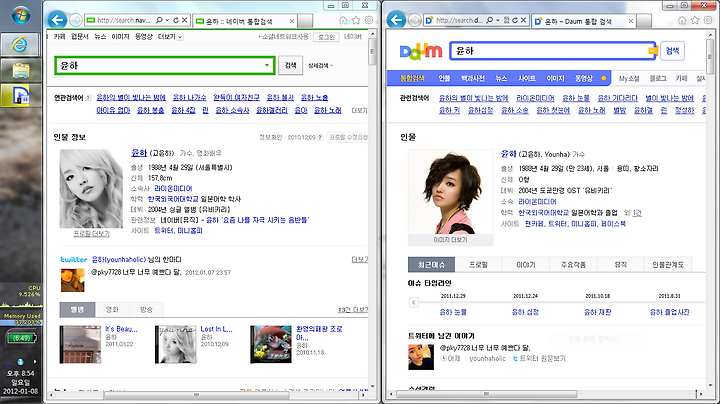Image resolution: width=720 pixels, height=404 pixels.
Task: Click the Forward arrow in the Daum window
Action: (x=415, y=20)
